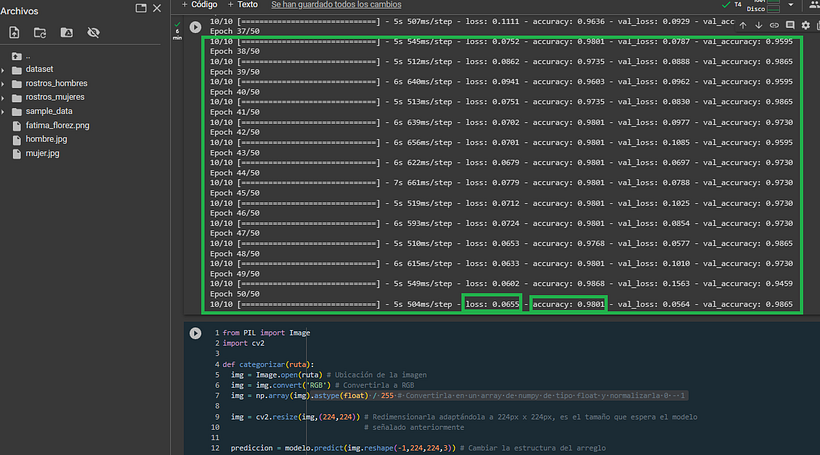
Task: Select the fatima_florez.png file
Action: (58, 126)
